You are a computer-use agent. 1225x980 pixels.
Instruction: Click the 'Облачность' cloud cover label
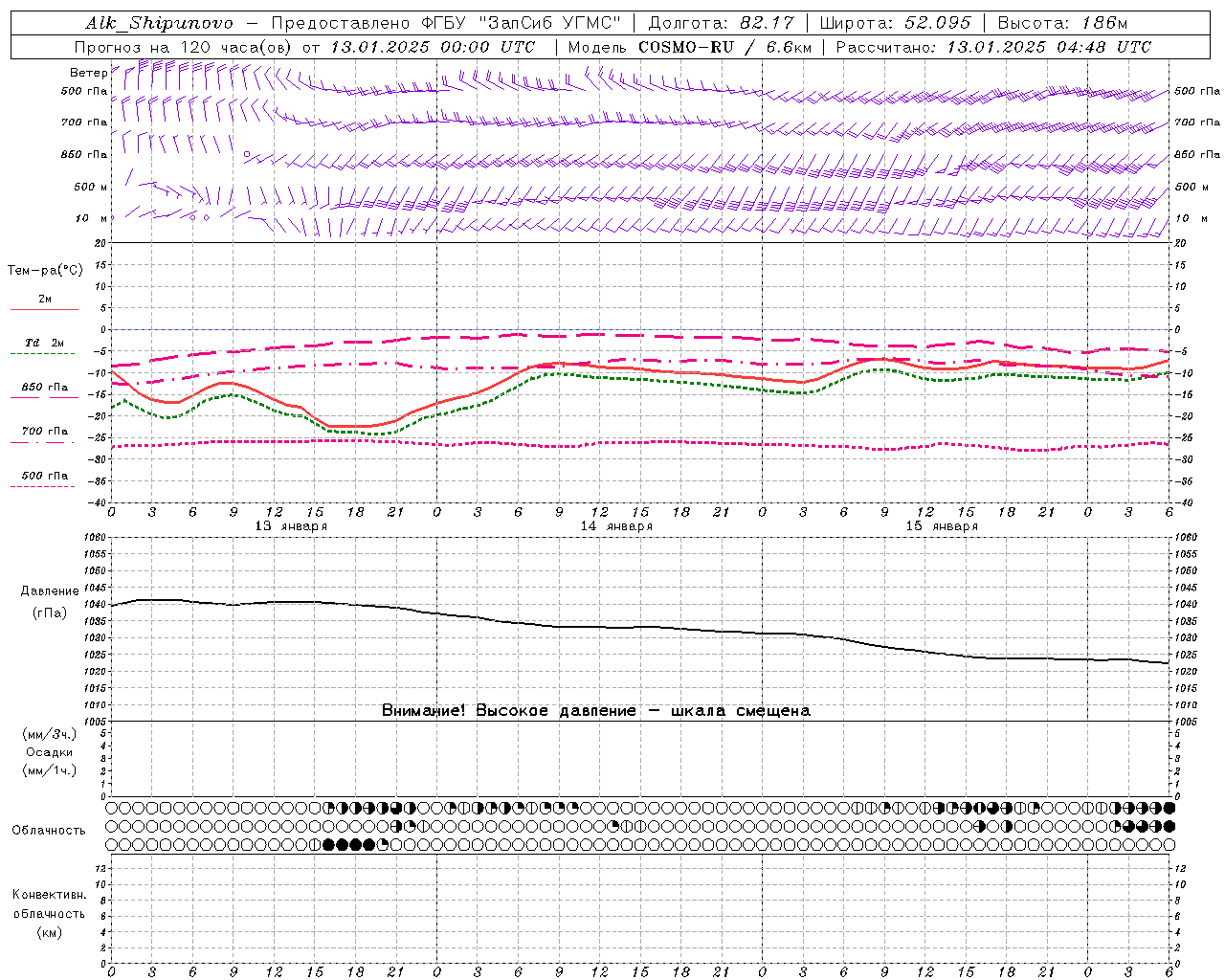pos(49,831)
